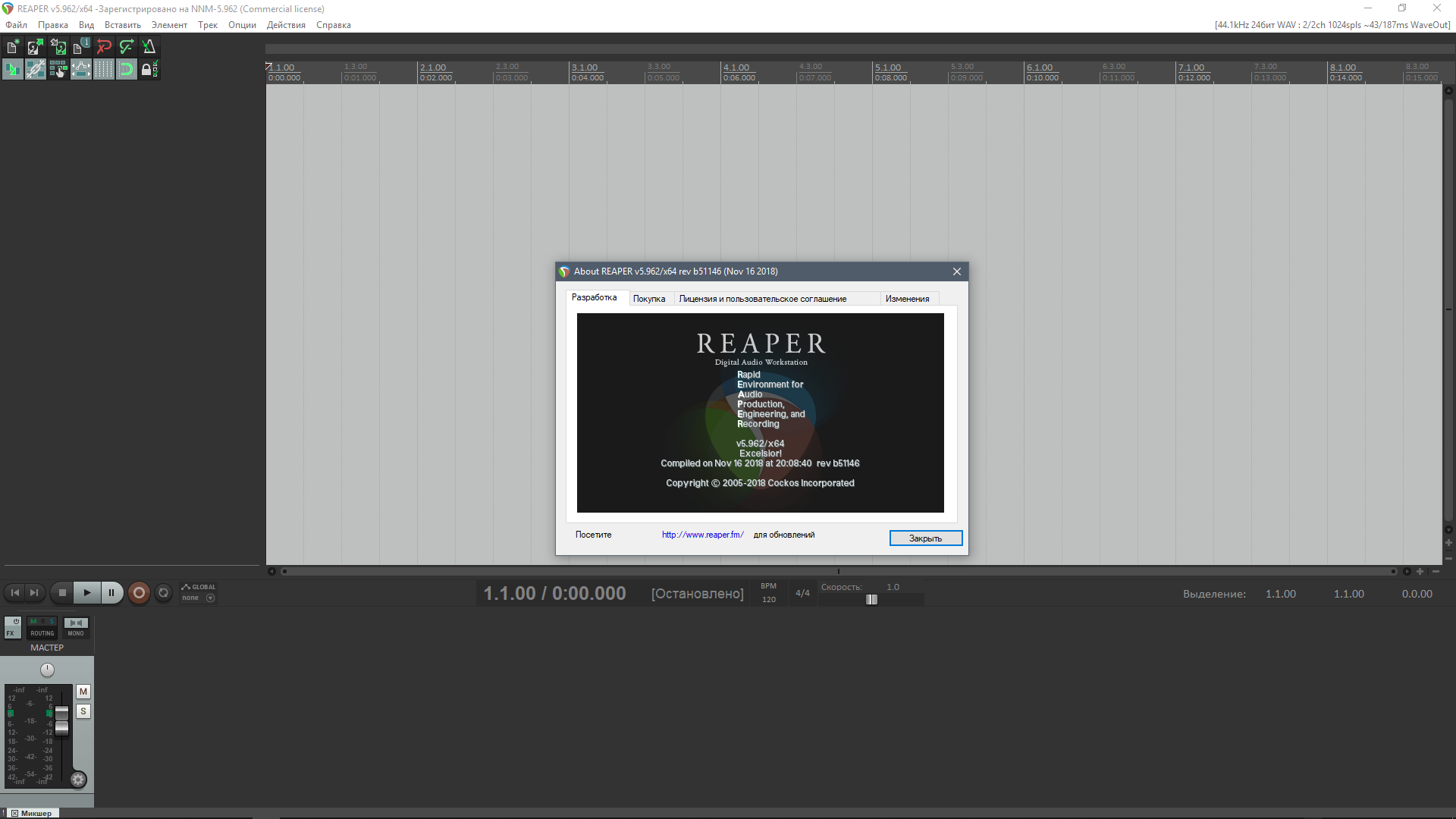Click BPM 120 tempo field
The height and width of the screenshot is (819, 1456).
click(769, 593)
